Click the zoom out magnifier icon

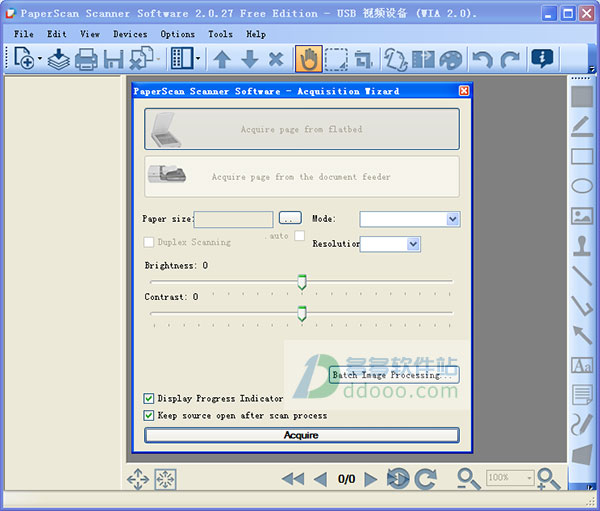tap(469, 479)
